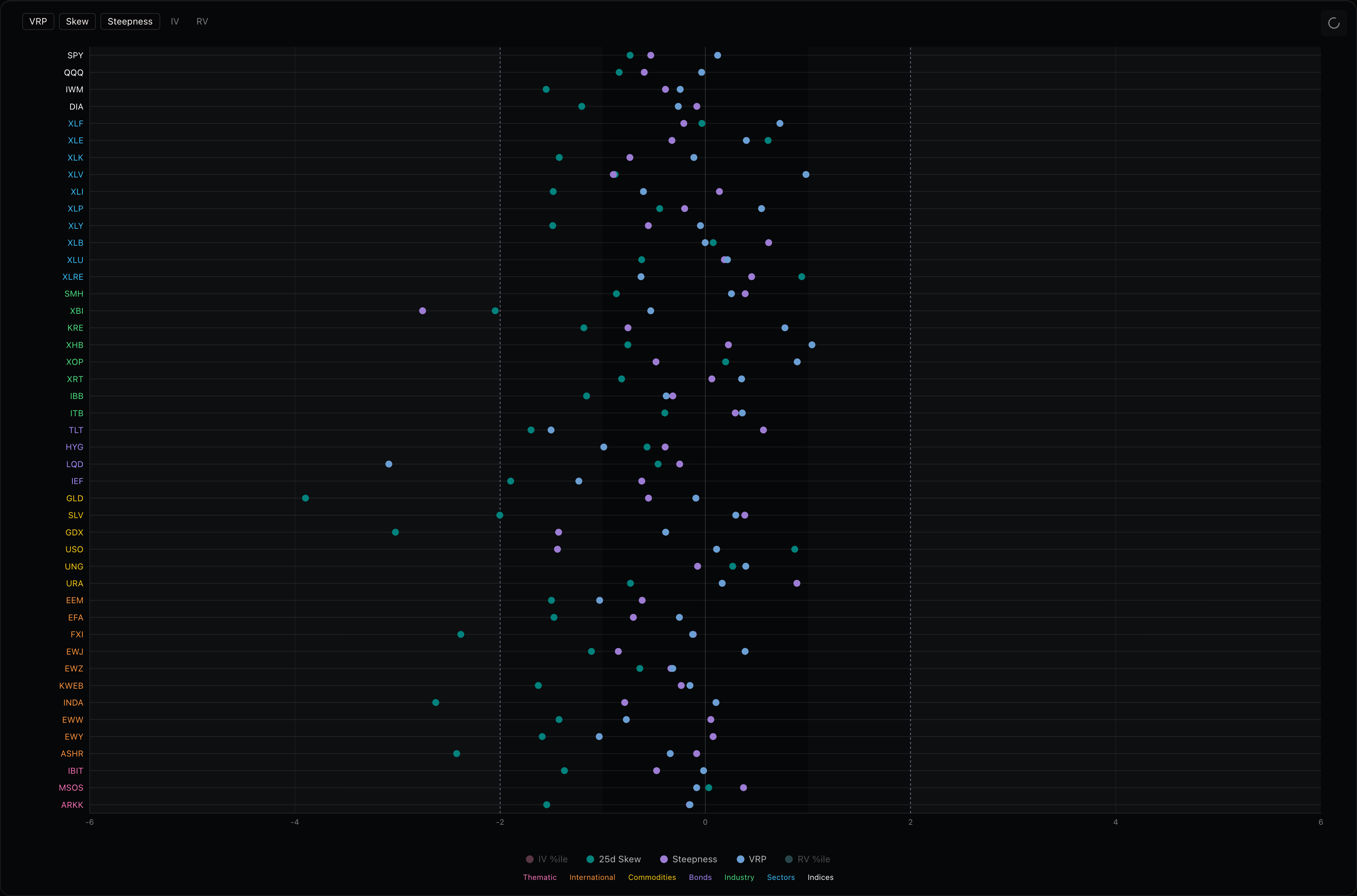Viewport: 1357px width, 896px height.
Task: Select the Sectors category label
Action: 781,877
